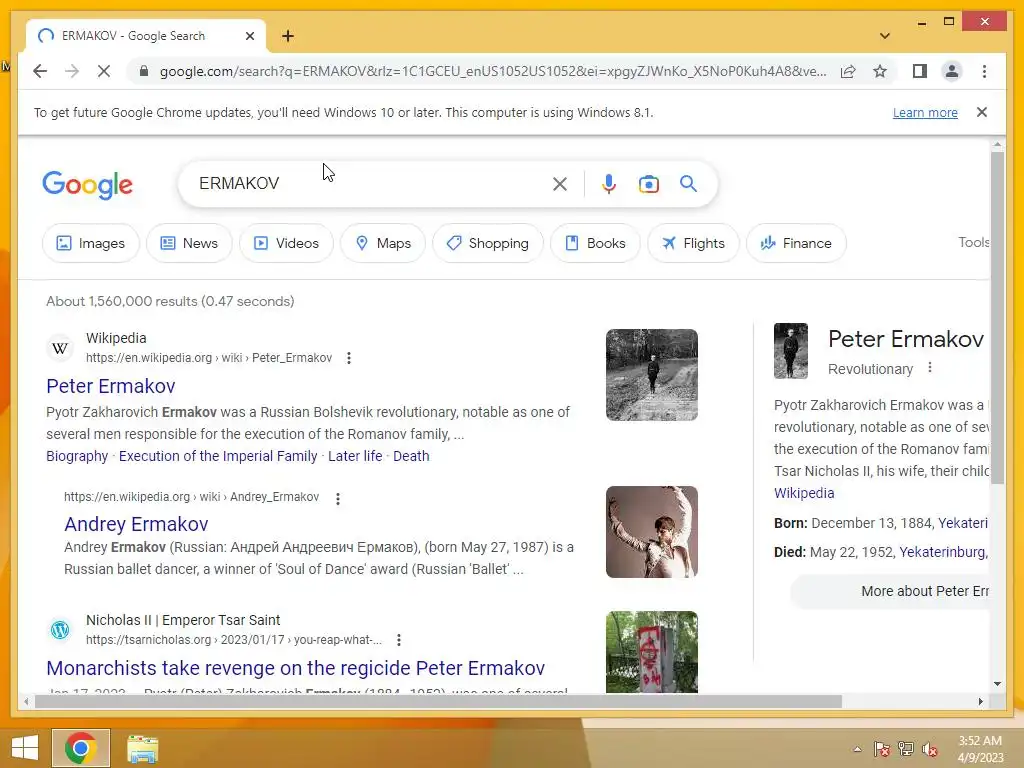Open the muted volume tray icon
This screenshot has width=1024, height=768.
click(x=929, y=749)
